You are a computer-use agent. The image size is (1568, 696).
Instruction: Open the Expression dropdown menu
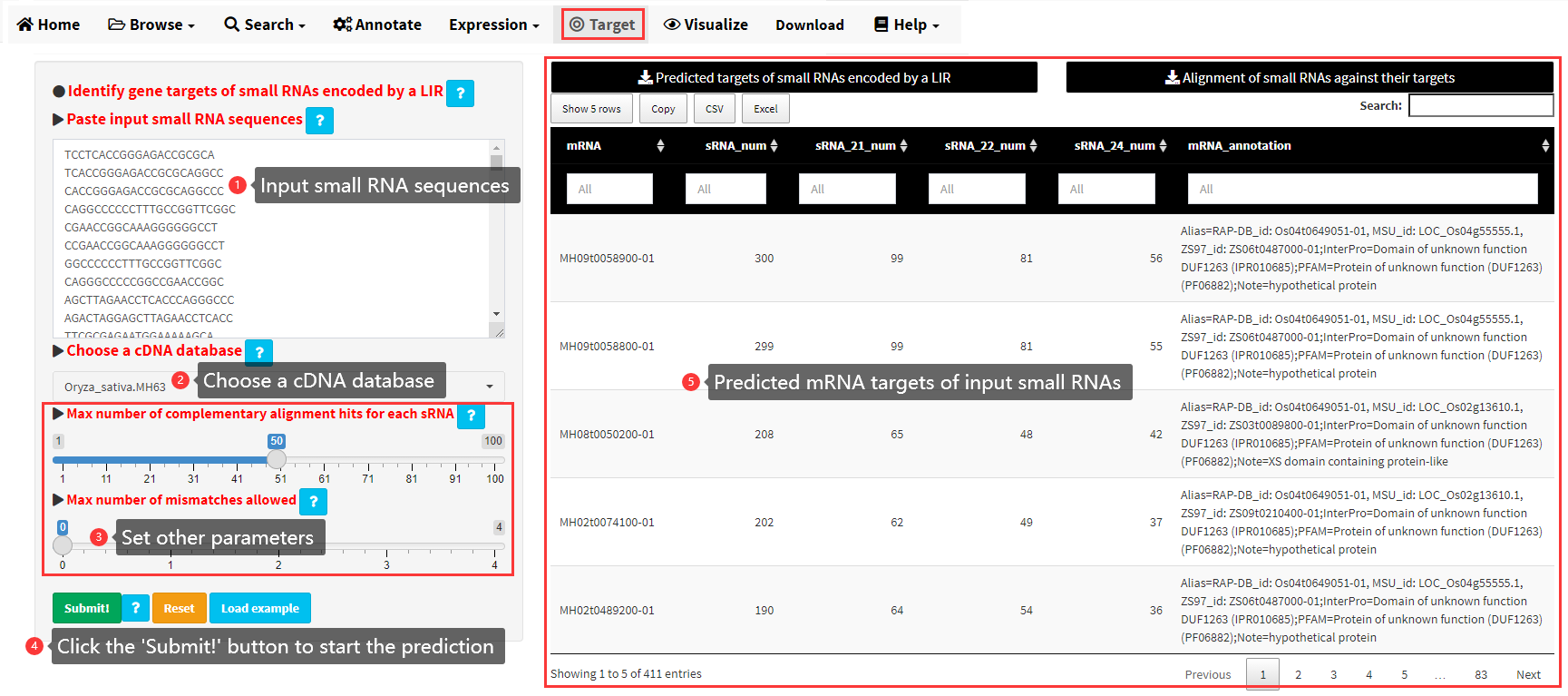493,25
